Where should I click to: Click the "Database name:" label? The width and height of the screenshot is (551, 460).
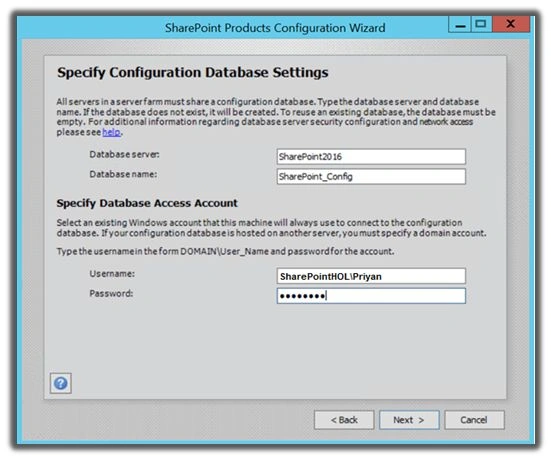[x=123, y=174]
